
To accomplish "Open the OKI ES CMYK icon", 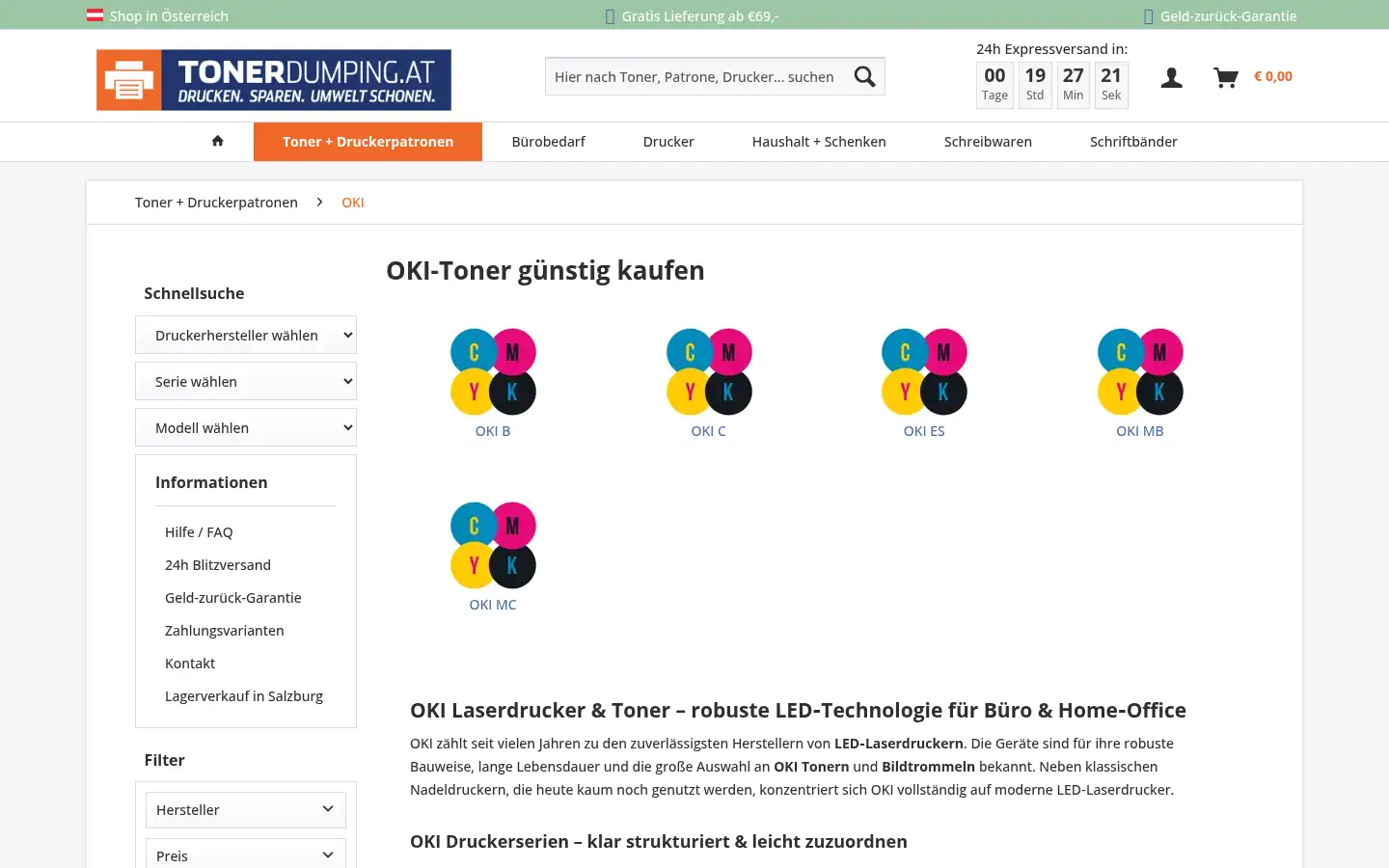I will [924, 372].
